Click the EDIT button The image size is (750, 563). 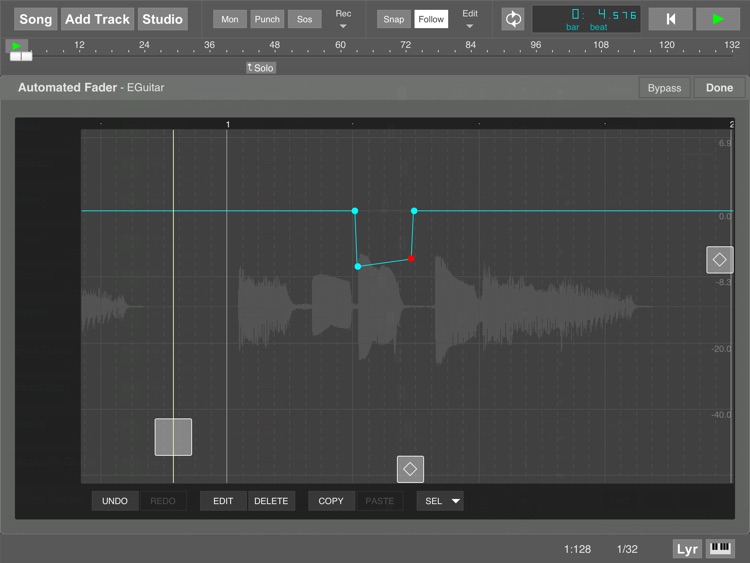coord(223,501)
